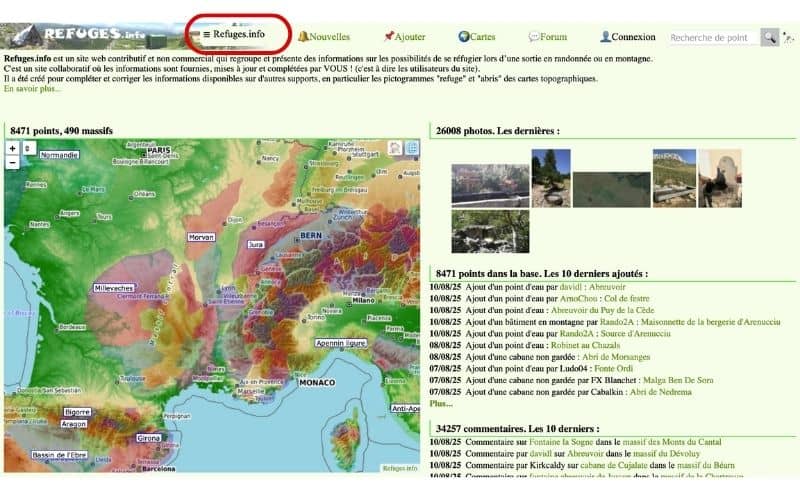Zoom in on the map with plus
800x500 pixels.
click(x=13, y=148)
